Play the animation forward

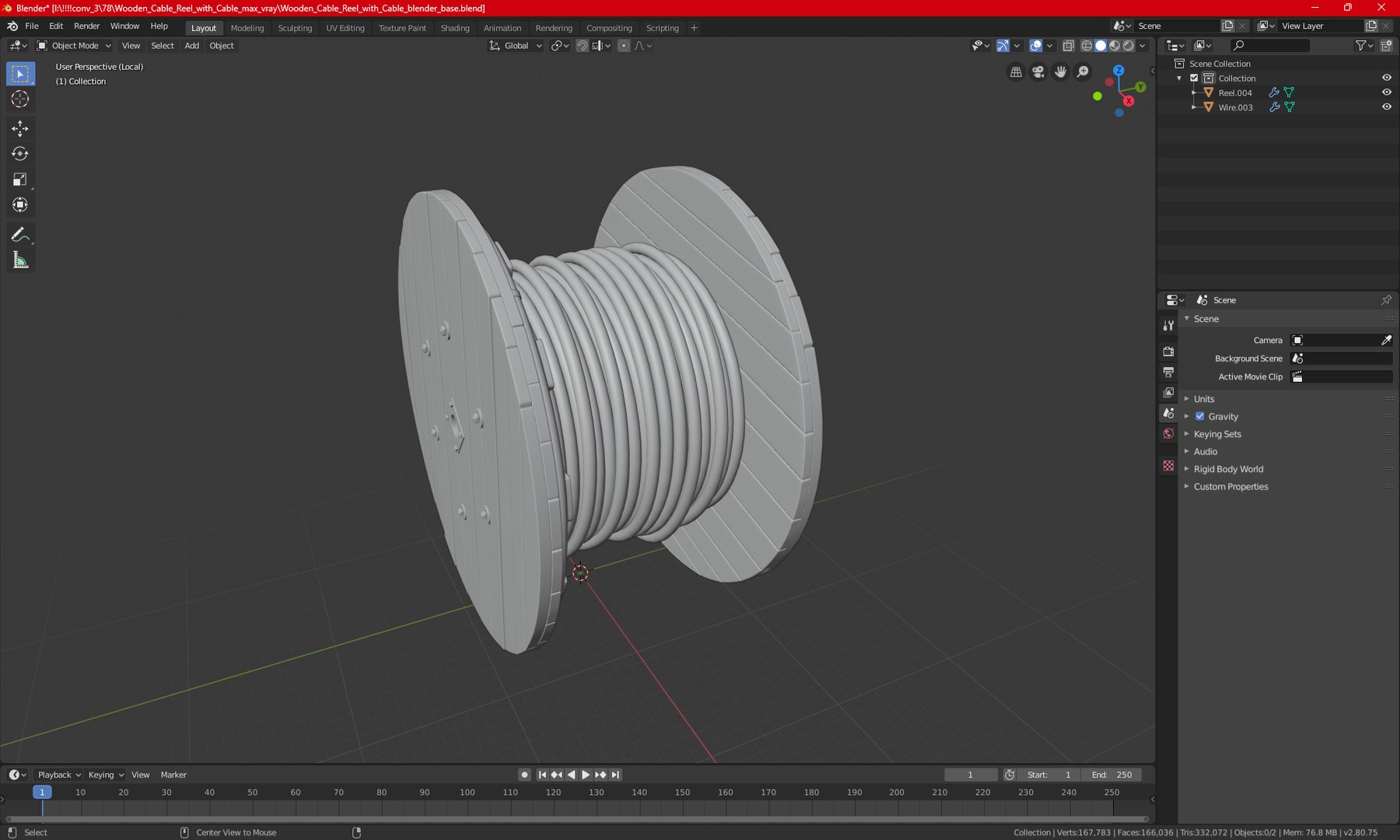point(586,775)
